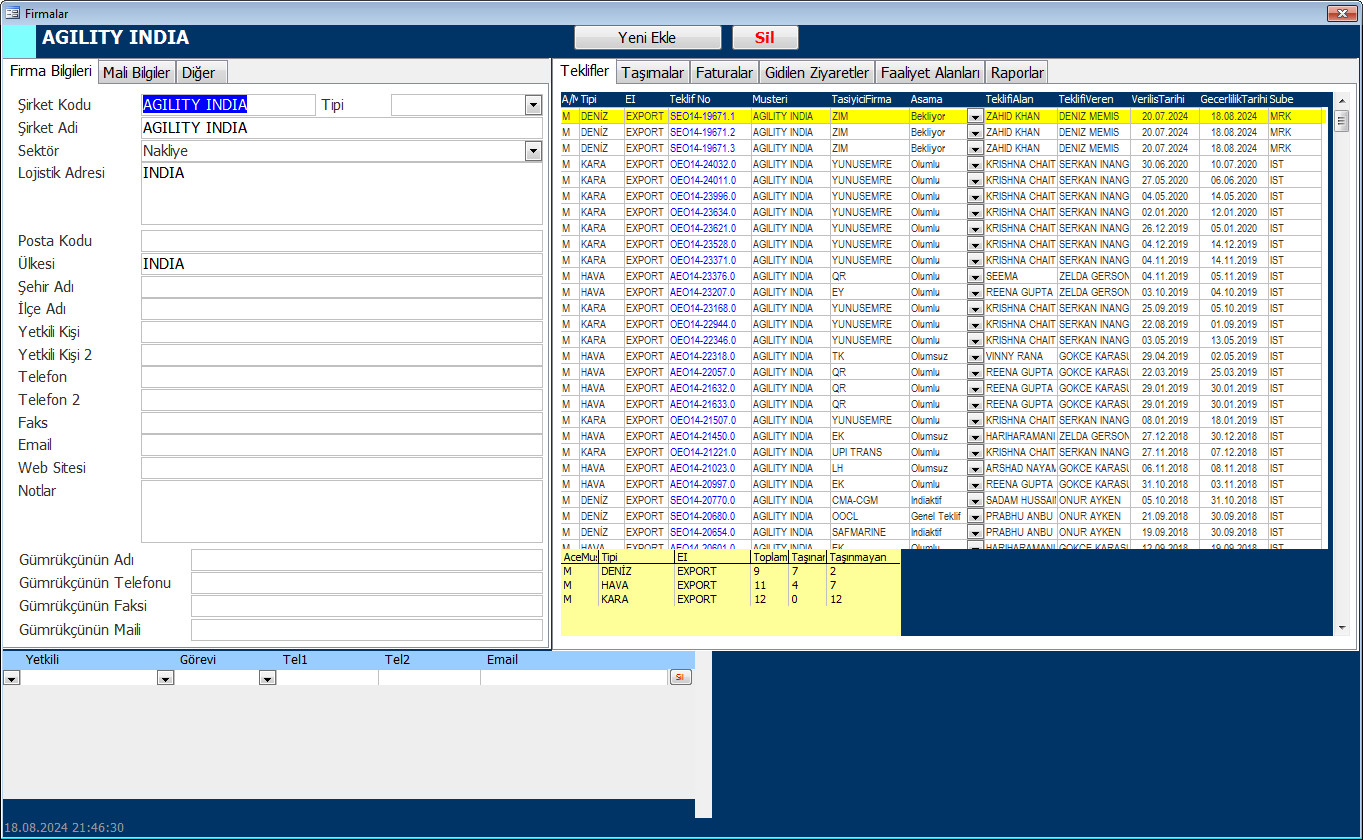Switch to the Firma Bilgileri tab
The image size is (1363, 840).
pos(51,71)
